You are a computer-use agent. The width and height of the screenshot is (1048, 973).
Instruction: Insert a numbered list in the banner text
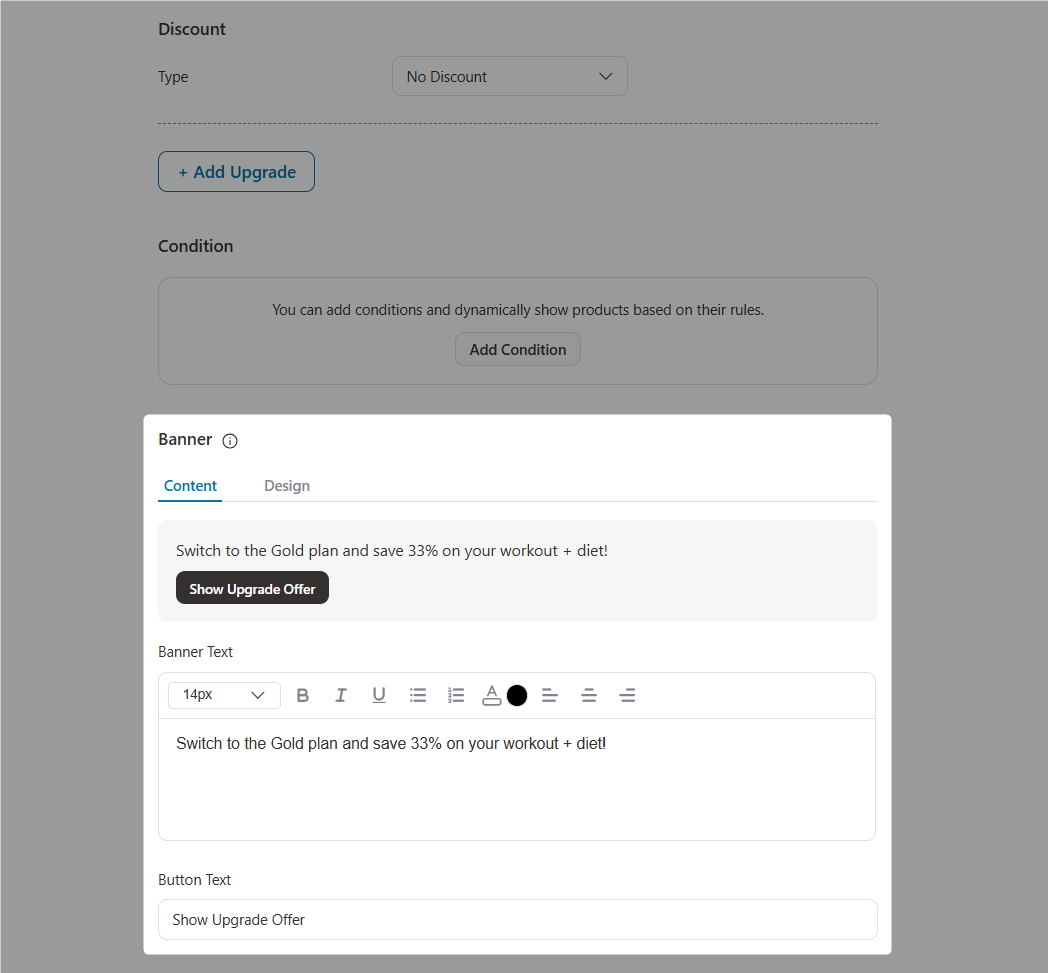point(456,695)
